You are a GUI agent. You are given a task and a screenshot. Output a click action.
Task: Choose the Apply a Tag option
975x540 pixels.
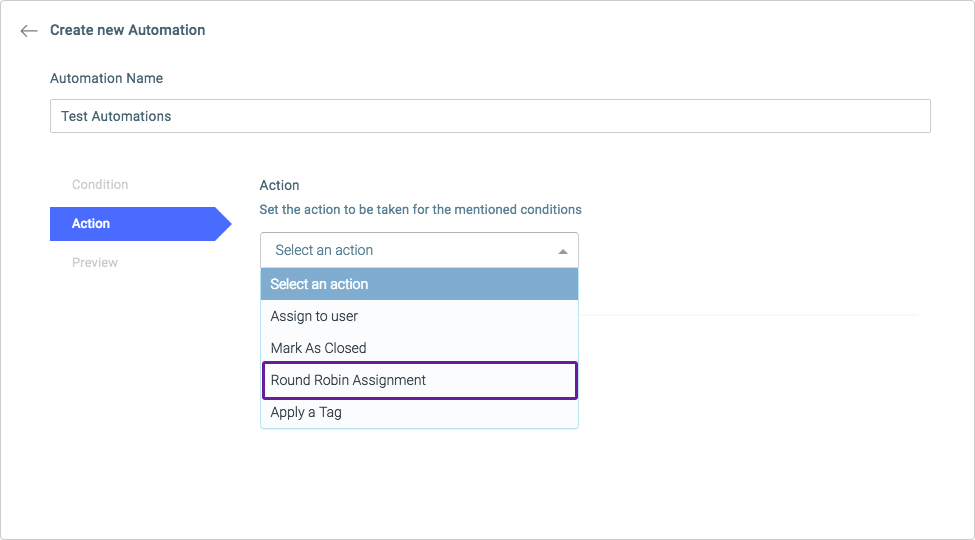pyautogui.click(x=419, y=412)
